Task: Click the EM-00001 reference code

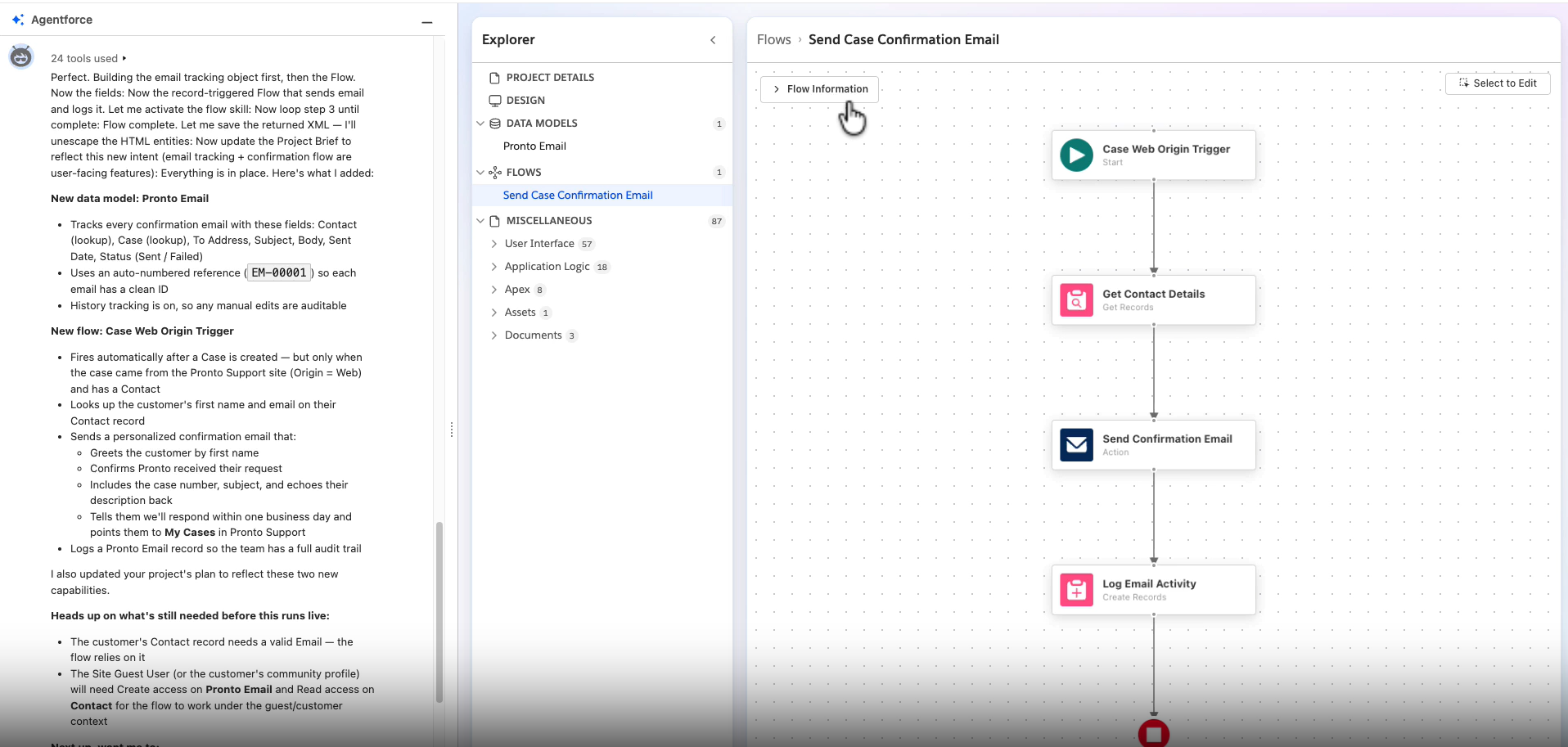Action: coord(279,273)
